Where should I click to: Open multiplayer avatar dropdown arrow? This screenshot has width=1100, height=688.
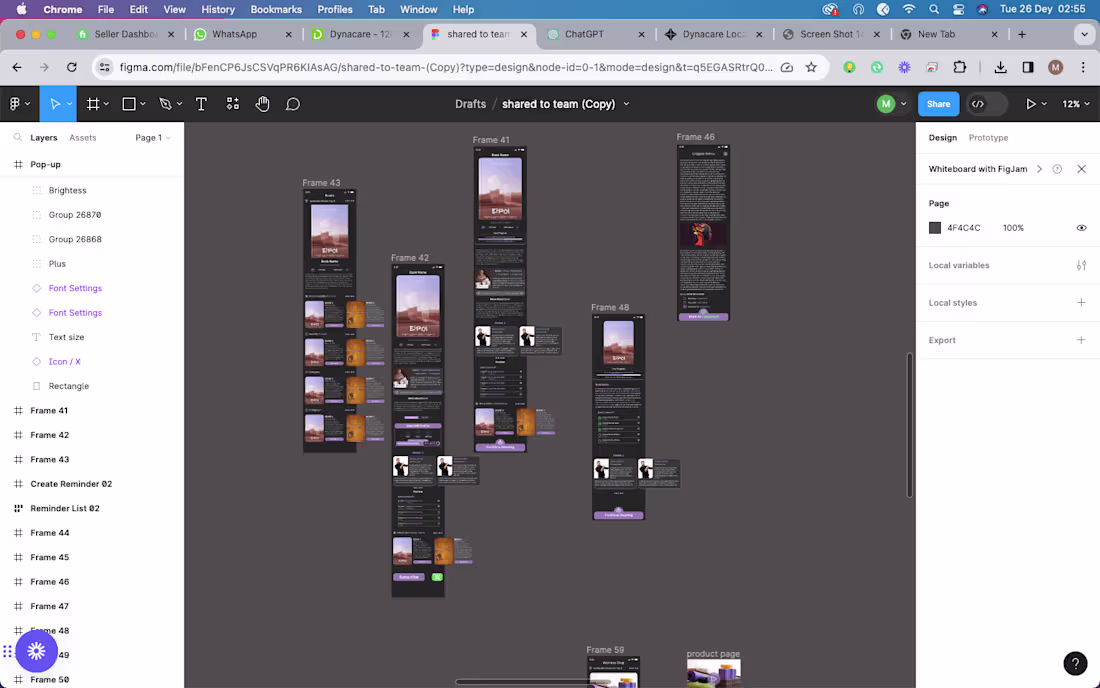tap(904, 104)
